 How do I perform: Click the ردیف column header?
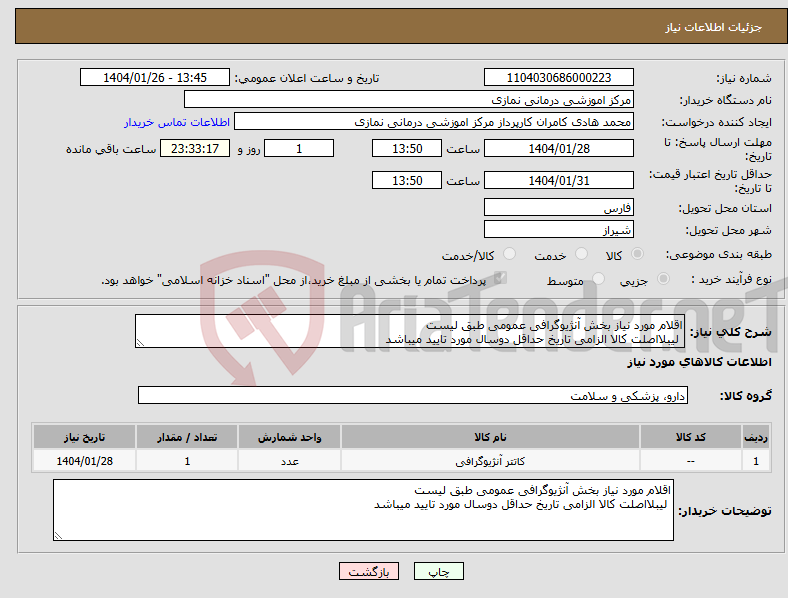pos(756,437)
